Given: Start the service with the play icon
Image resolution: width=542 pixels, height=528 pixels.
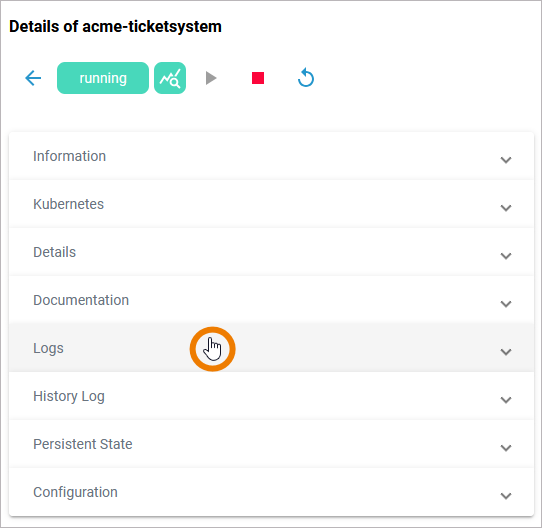Looking at the screenshot, I should click(x=211, y=78).
